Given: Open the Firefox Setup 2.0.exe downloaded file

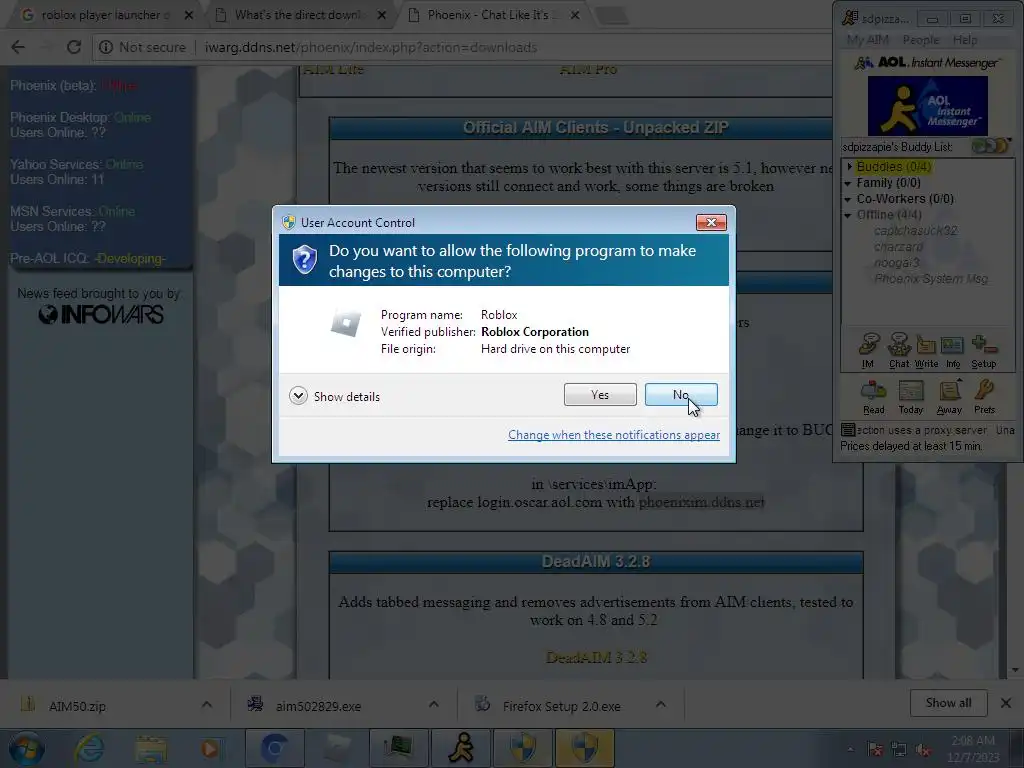Looking at the screenshot, I should pyautogui.click(x=561, y=706).
